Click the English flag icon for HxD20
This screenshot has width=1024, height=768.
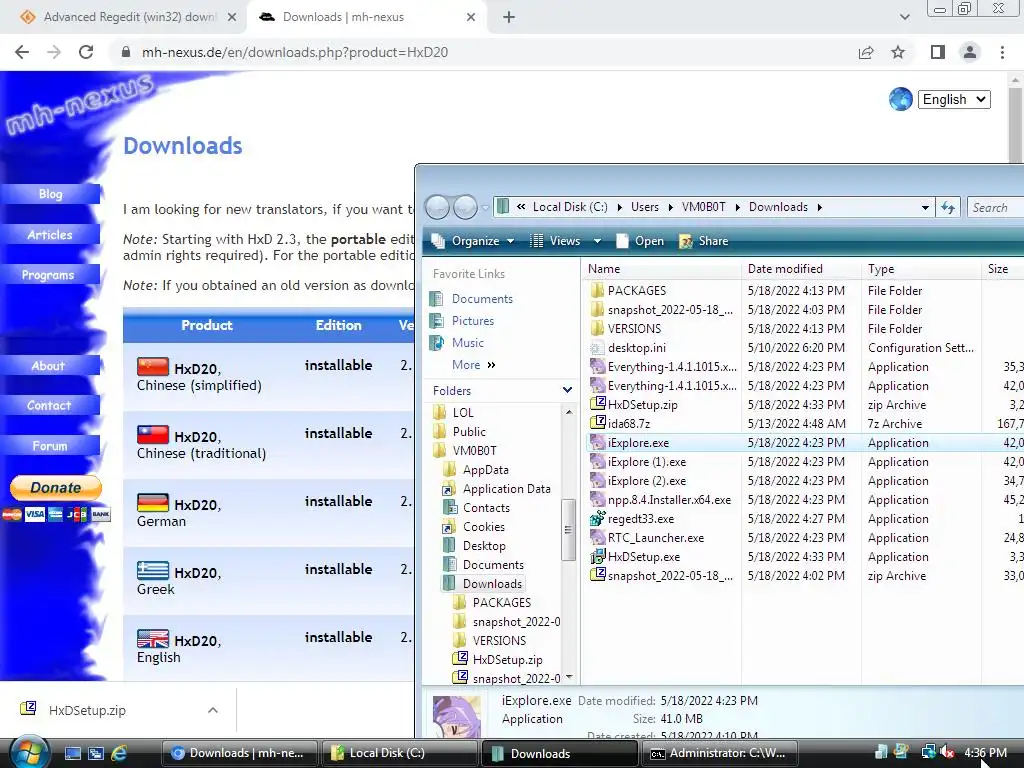click(x=153, y=638)
